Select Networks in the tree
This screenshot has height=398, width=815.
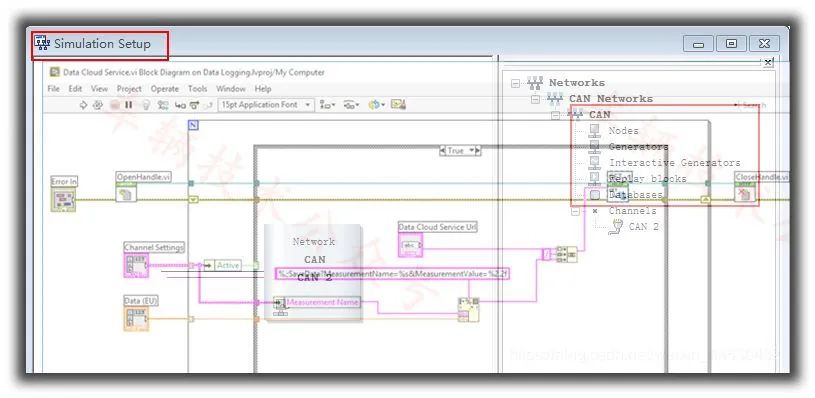tap(576, 83)
